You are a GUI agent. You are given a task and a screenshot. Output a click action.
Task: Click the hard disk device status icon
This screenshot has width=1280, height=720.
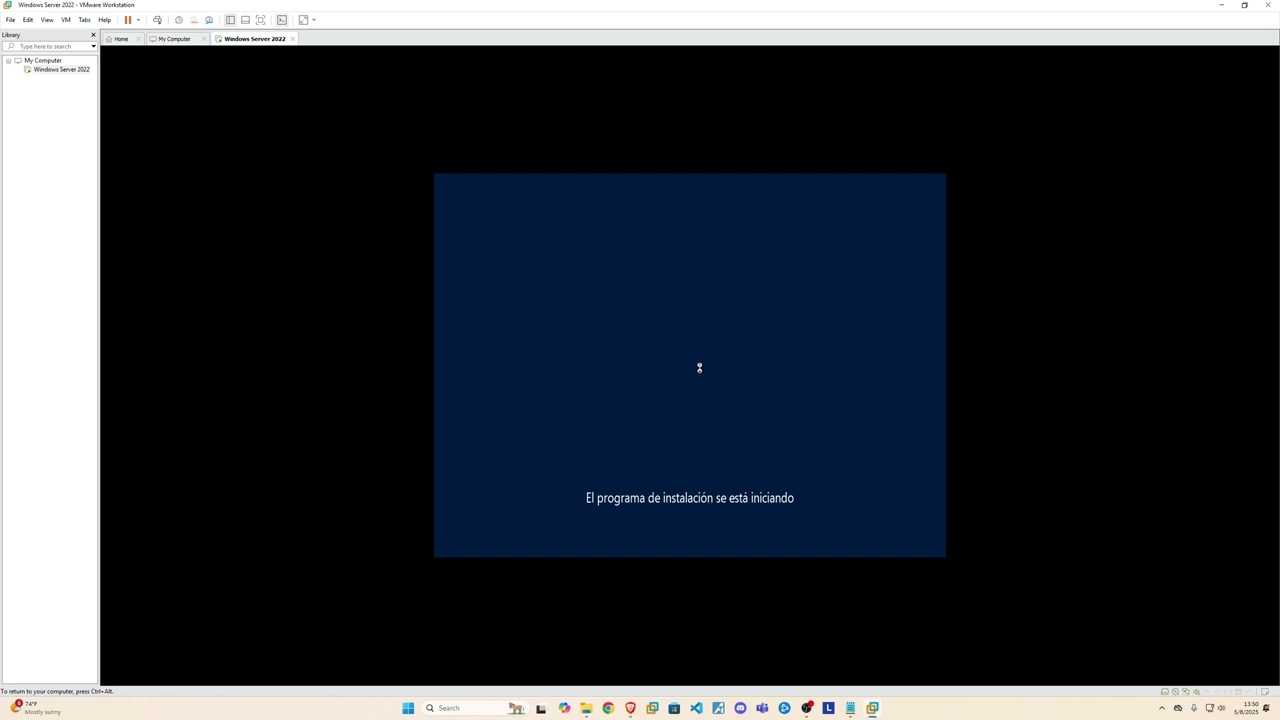click(1164, 692)
